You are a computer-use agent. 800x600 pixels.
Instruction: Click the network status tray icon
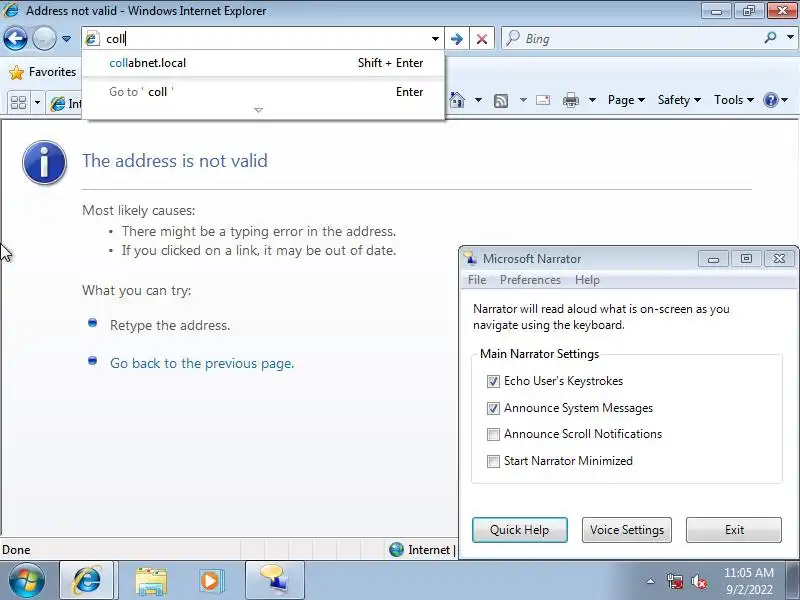pos(674,581)
